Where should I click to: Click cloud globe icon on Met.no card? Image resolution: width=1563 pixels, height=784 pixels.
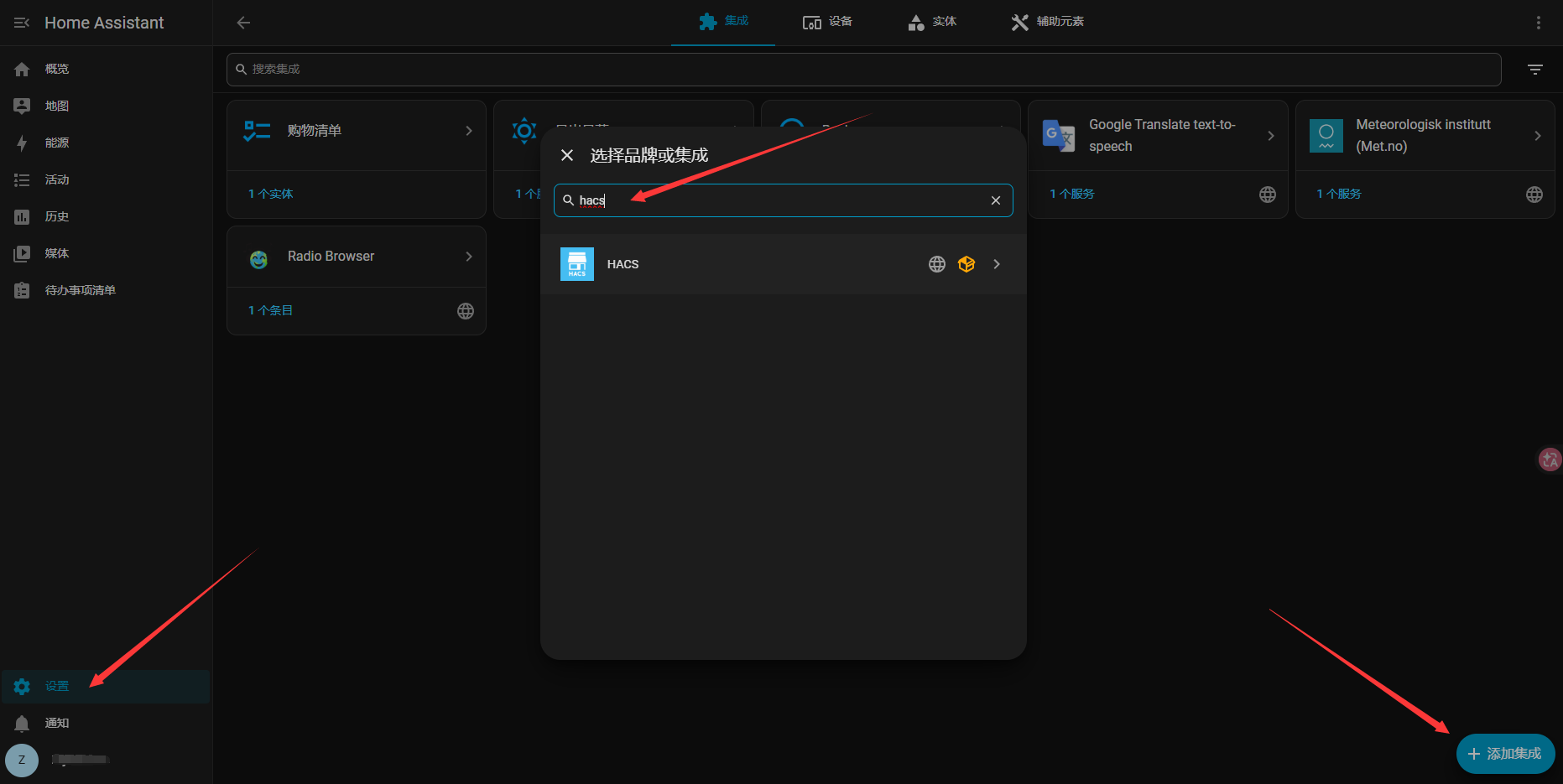click(x=1534, y=195)
